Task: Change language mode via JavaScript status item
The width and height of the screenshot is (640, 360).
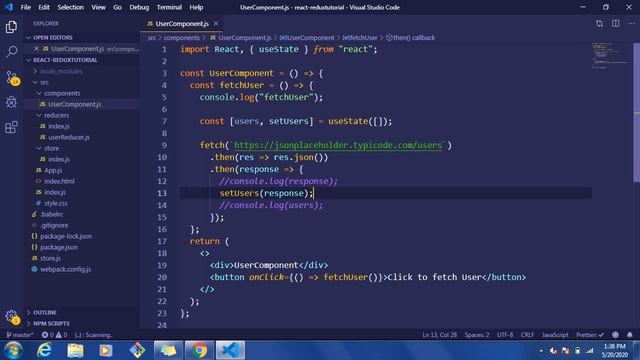Action: tap(555, 335)
